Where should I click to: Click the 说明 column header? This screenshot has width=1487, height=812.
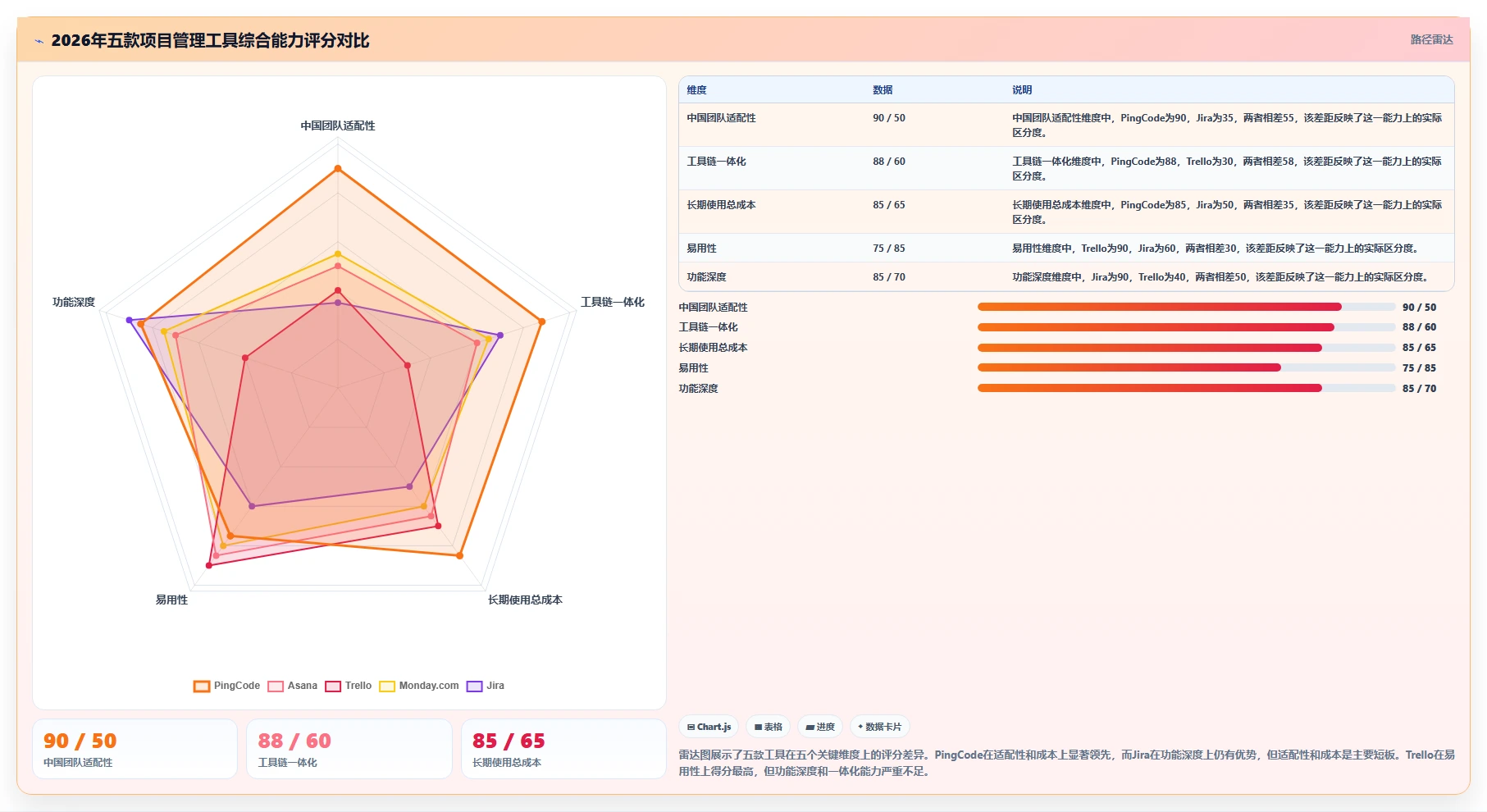1022,90
